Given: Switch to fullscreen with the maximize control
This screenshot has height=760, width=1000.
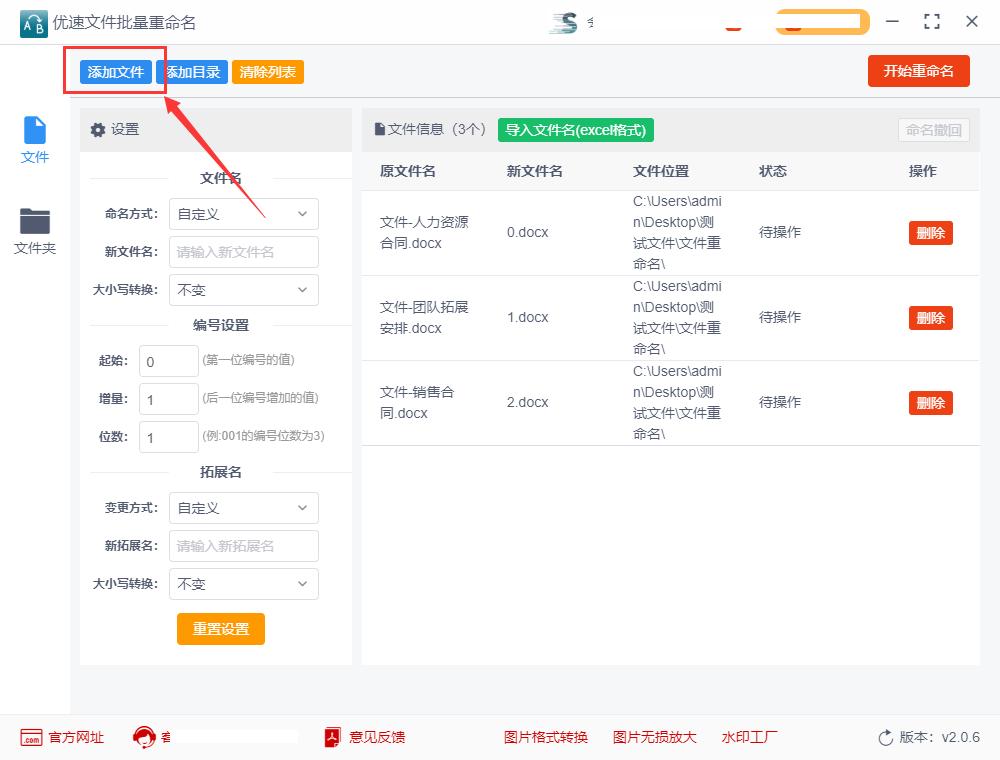Looking at the screenshot, I should click(x=932, y=20).
